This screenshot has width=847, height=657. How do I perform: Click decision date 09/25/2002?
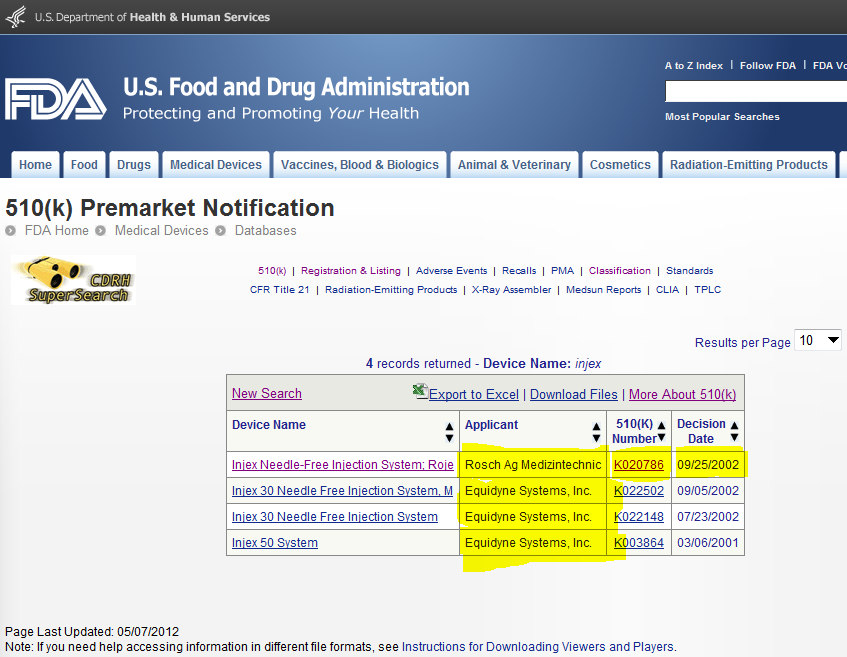[x=708, y=465]
